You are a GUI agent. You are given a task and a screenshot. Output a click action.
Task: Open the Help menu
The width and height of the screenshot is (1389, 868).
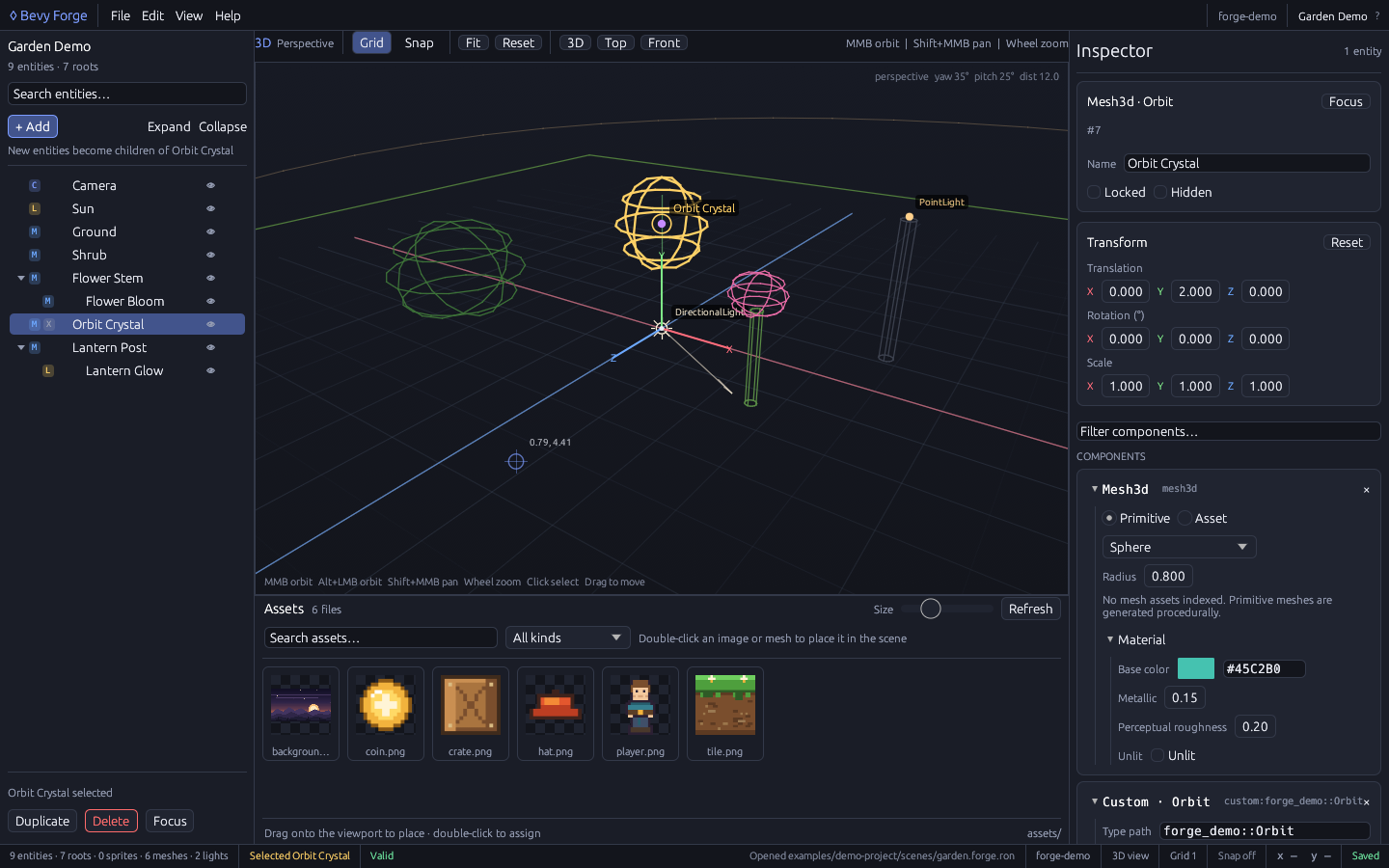[228, 15]
